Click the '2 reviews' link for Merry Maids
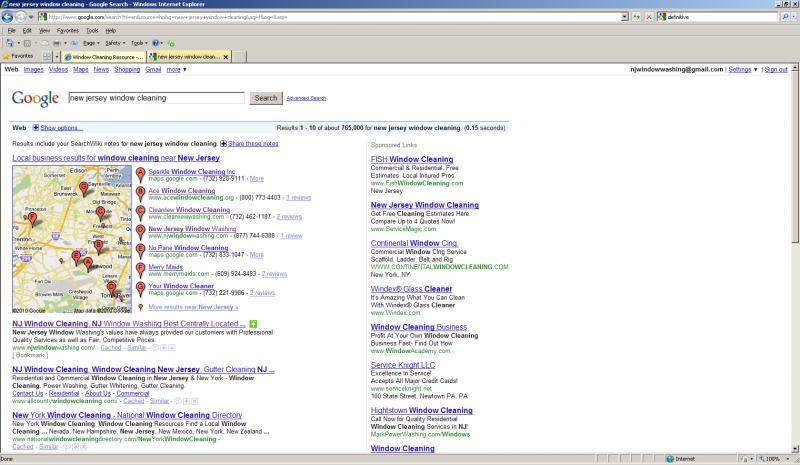Viewport: 800px width, 465px height. [274, 274]
